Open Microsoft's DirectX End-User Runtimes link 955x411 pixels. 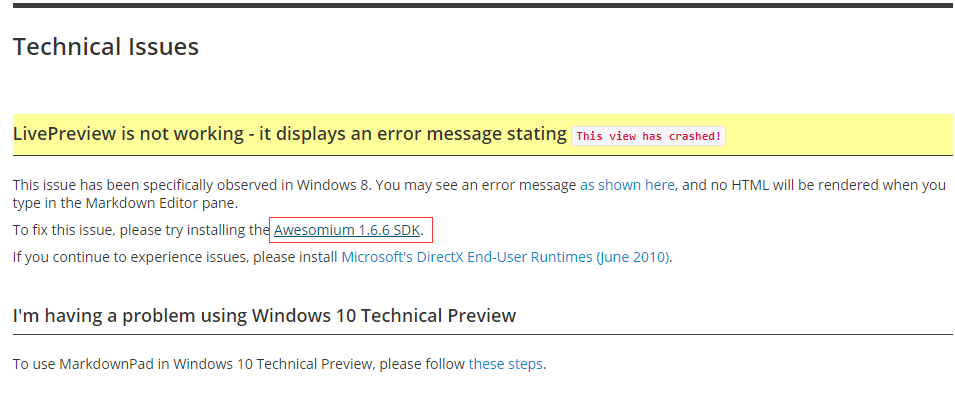506,257
